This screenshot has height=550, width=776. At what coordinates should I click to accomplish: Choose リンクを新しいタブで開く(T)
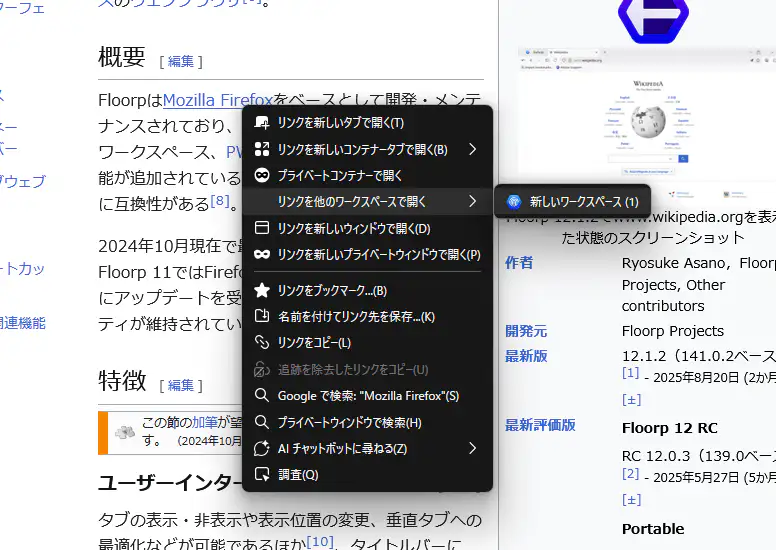coord(367,122)
